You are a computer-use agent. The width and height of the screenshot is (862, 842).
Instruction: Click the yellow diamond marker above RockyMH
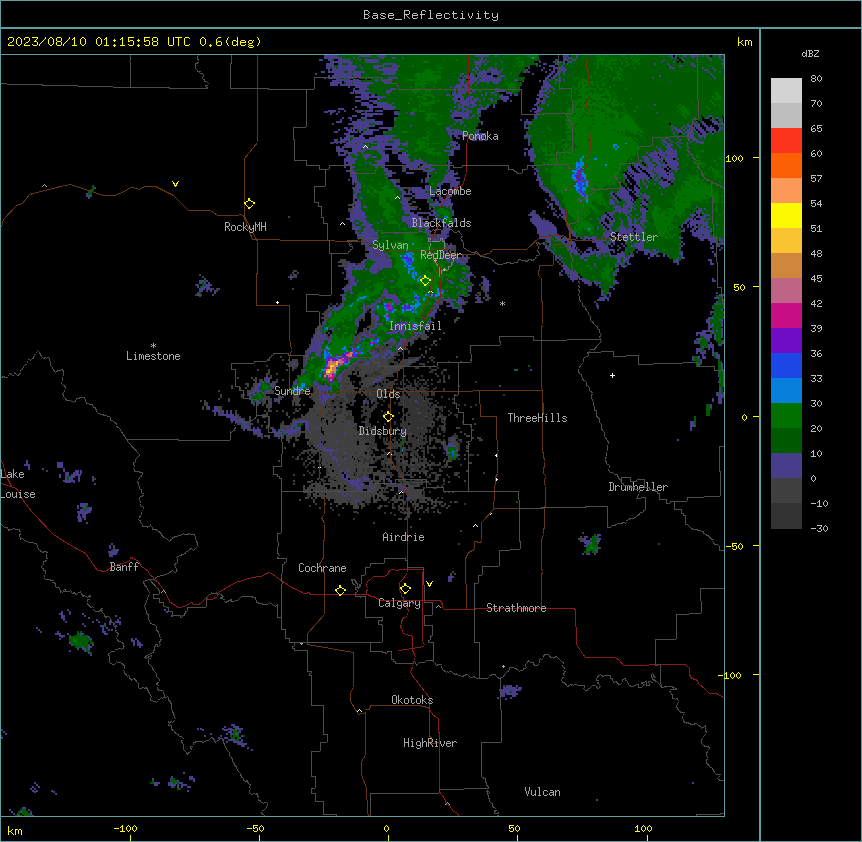pyautogui.click(x=250, y=204)
